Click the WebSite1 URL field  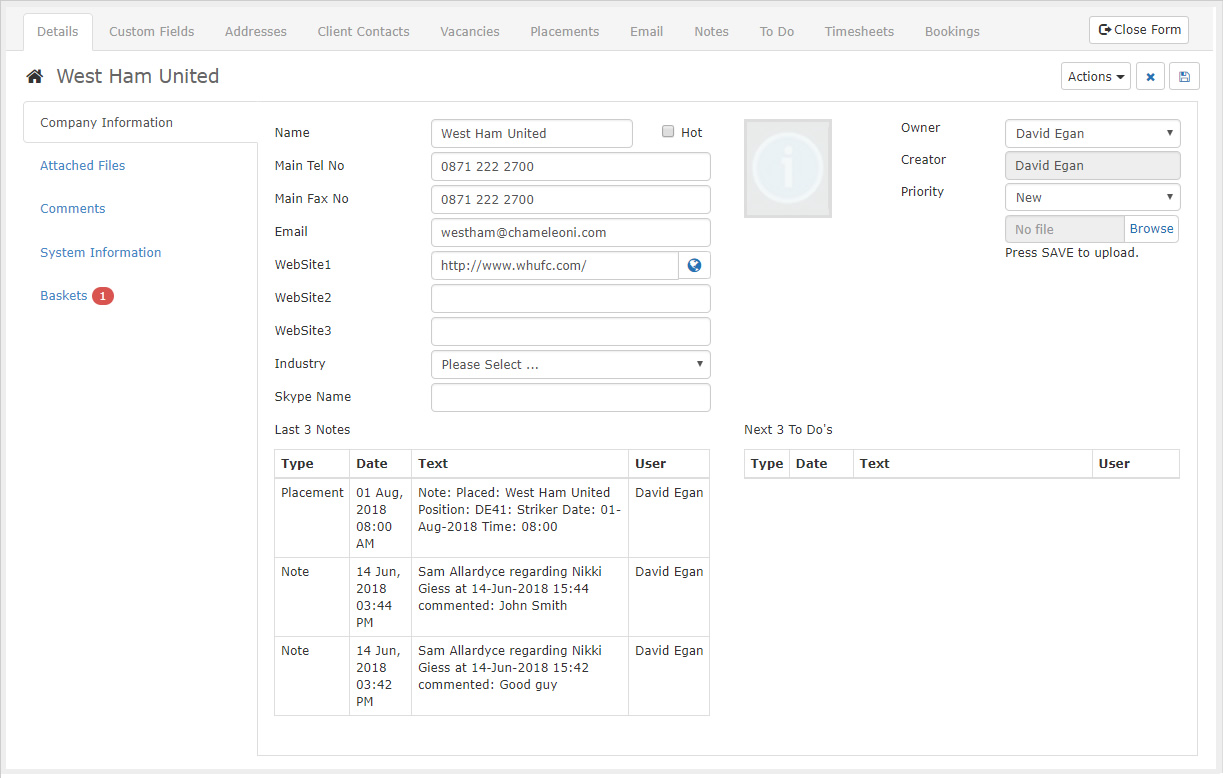tap(555, 265)
